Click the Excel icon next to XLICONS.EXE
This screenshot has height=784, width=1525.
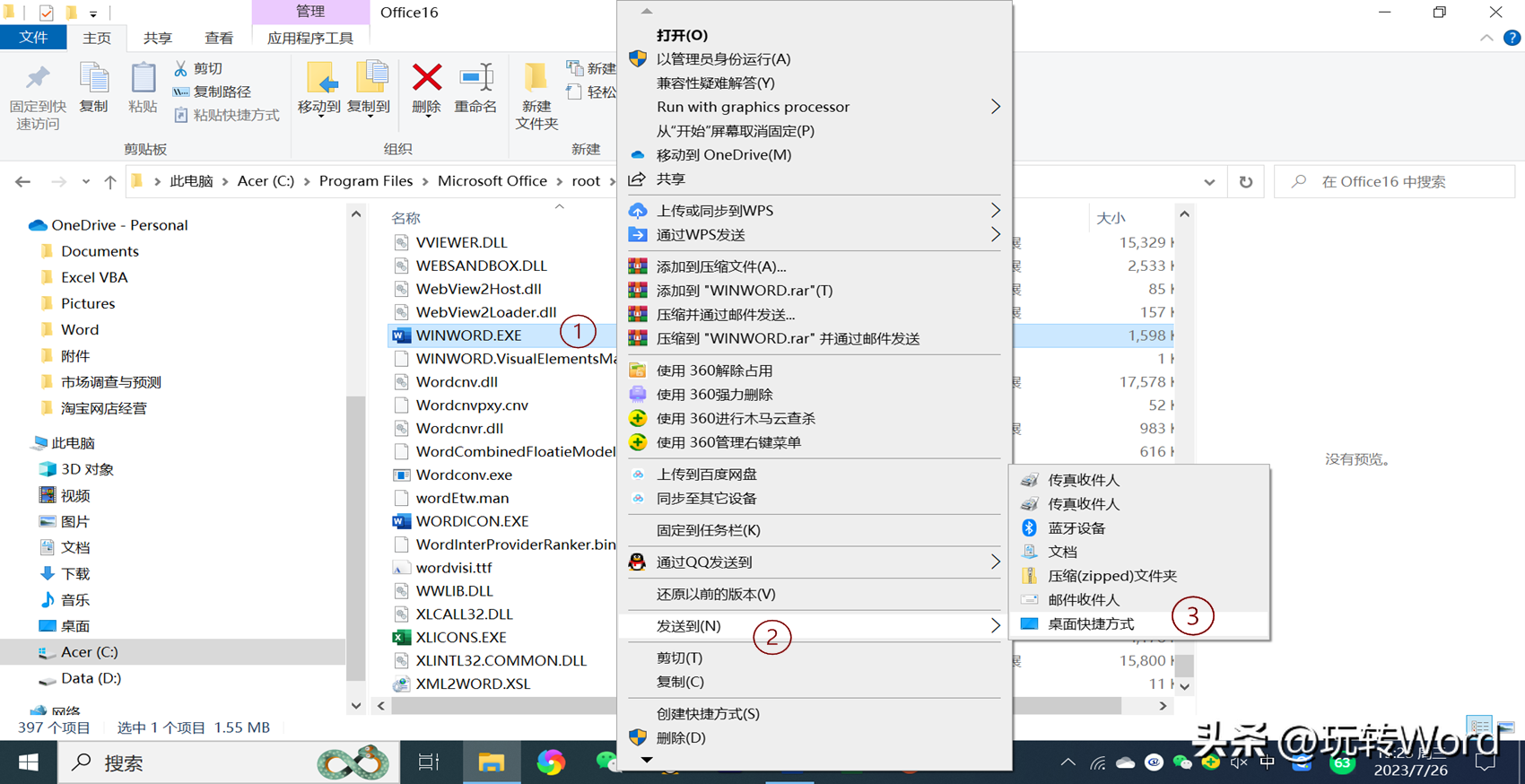(x=401, y=638)
